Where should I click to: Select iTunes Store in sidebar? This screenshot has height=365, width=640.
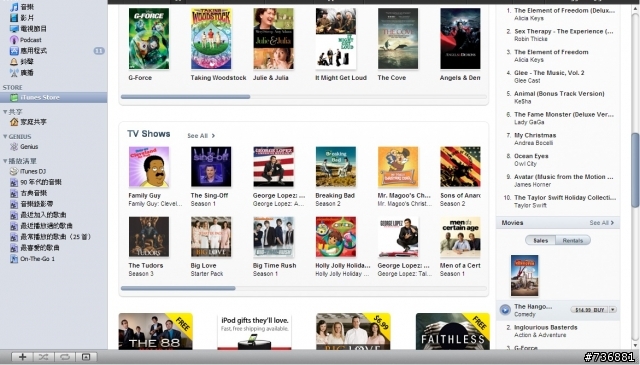[53, 97]
